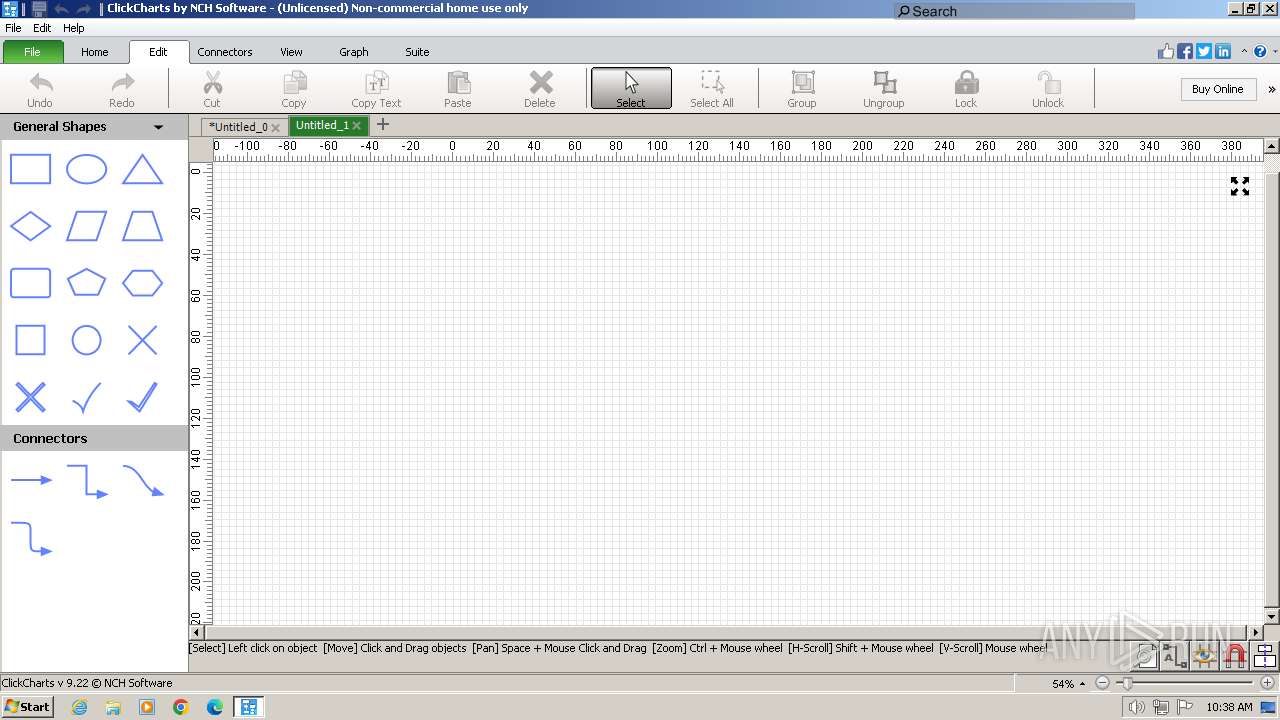Select the bold X cross shape
The image size is (1280, 720).
(30, 397)
